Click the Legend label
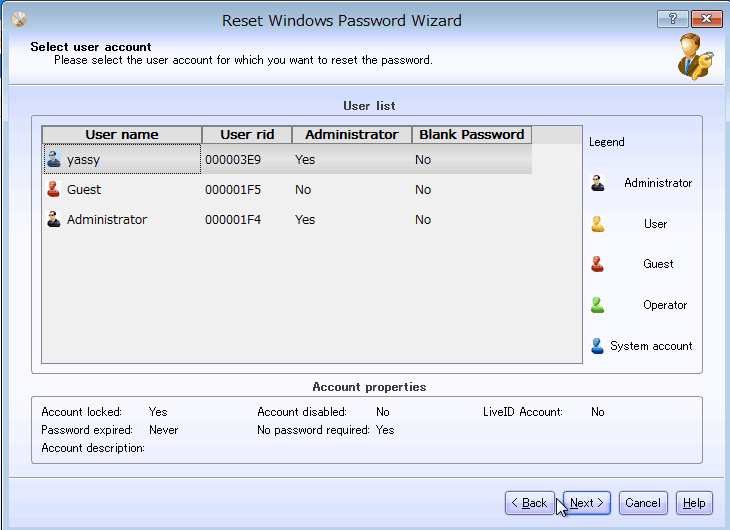730x530 pixels. click(x=607, y=142)
